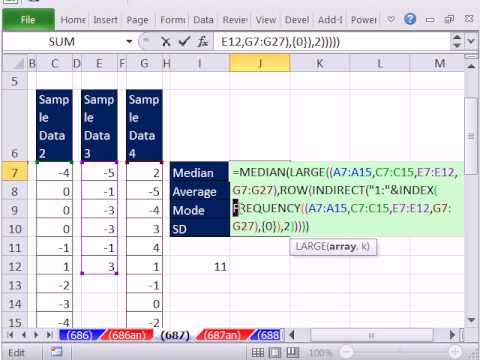Go to first sheet tab arrow
Screen dimensions: 480x360
point(11,335)
